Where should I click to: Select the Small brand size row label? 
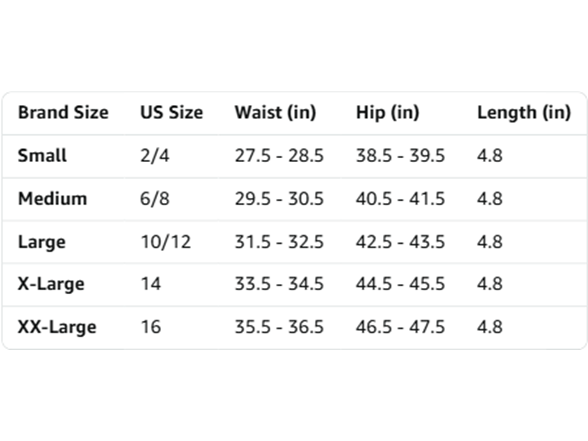42,155
